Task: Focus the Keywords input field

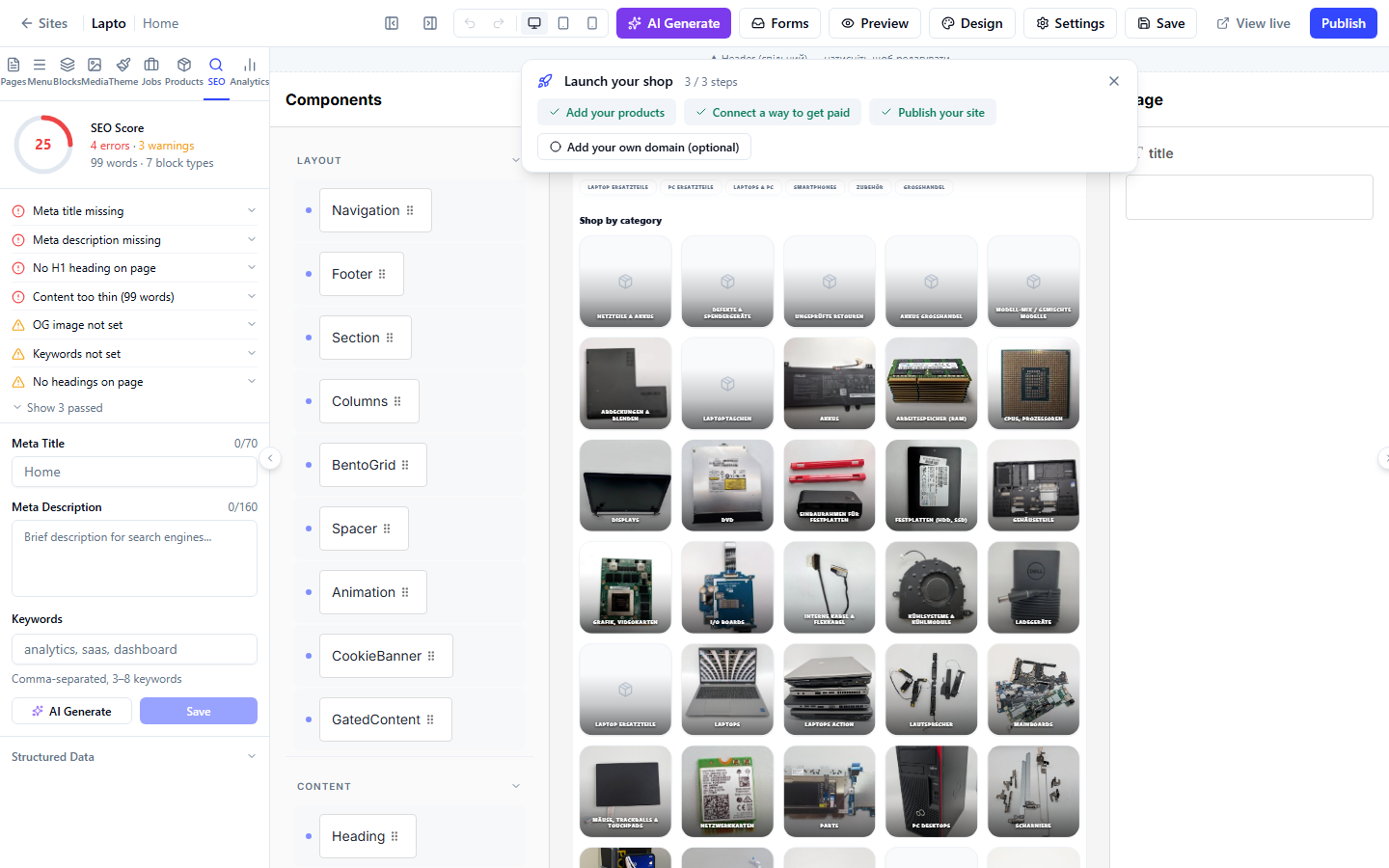Action: [x=134, y=649]
